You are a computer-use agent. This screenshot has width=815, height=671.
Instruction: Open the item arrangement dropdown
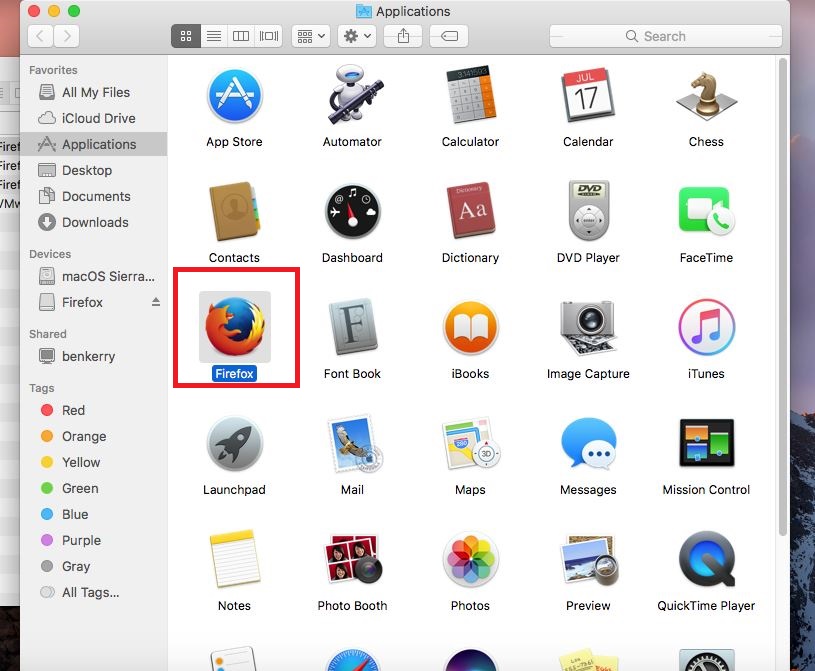tap(311, 36)
